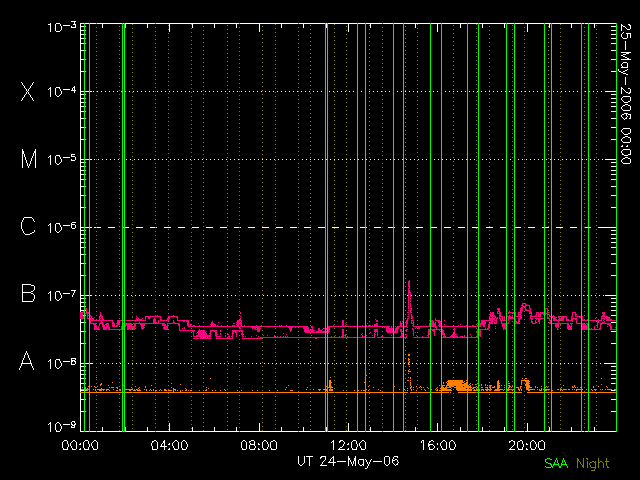Click the B flare class label
Screen dimensions: 640x480
pos(28,293)
